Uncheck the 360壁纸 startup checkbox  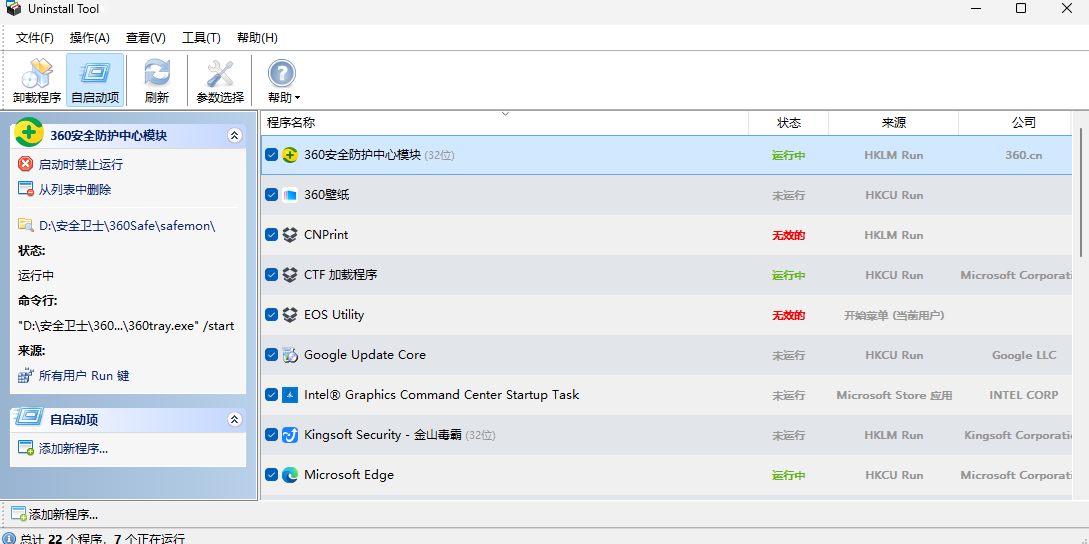(x=272, y=195)
